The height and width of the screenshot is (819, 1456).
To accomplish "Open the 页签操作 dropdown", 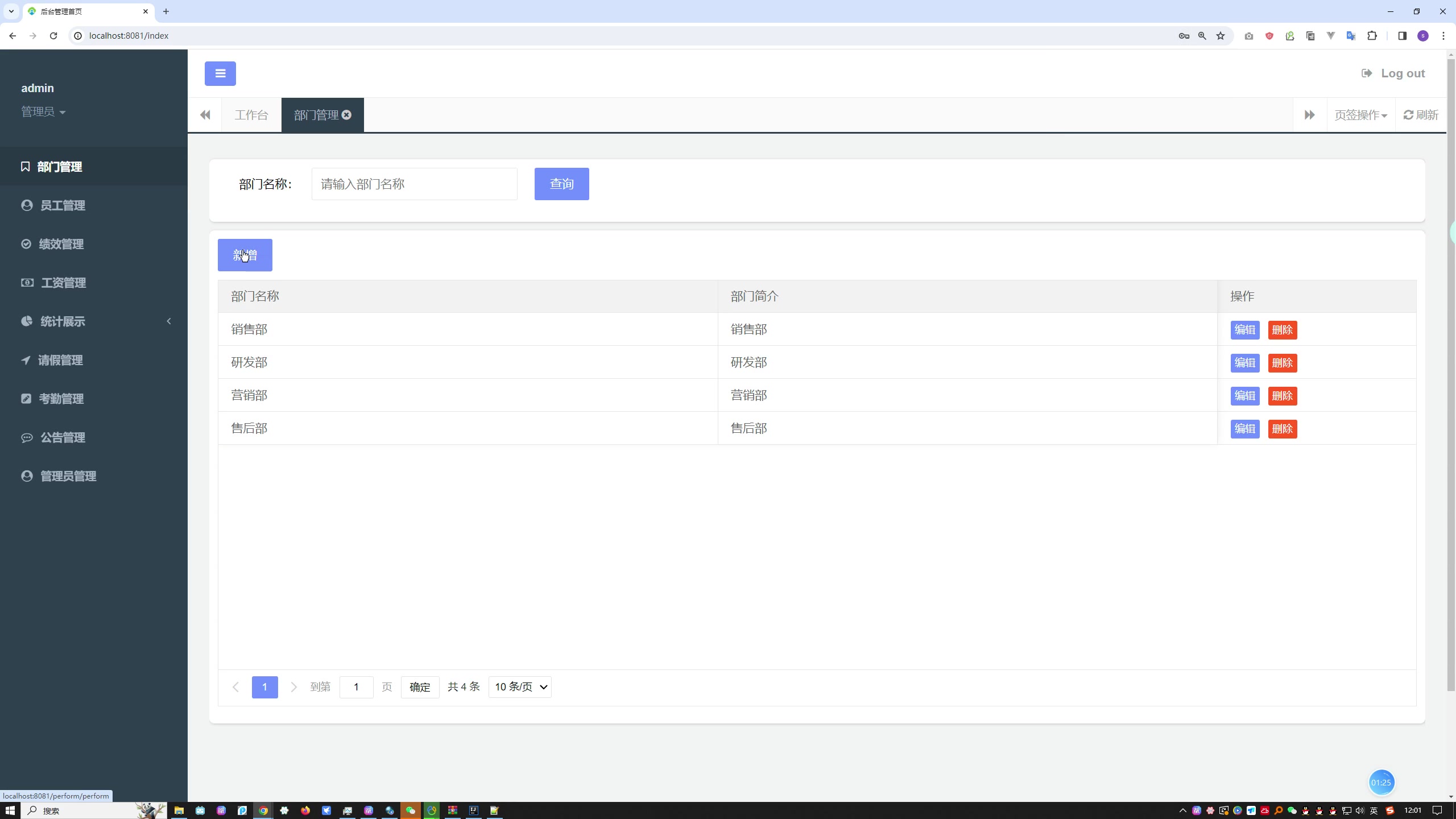I will pos(1360,115).
